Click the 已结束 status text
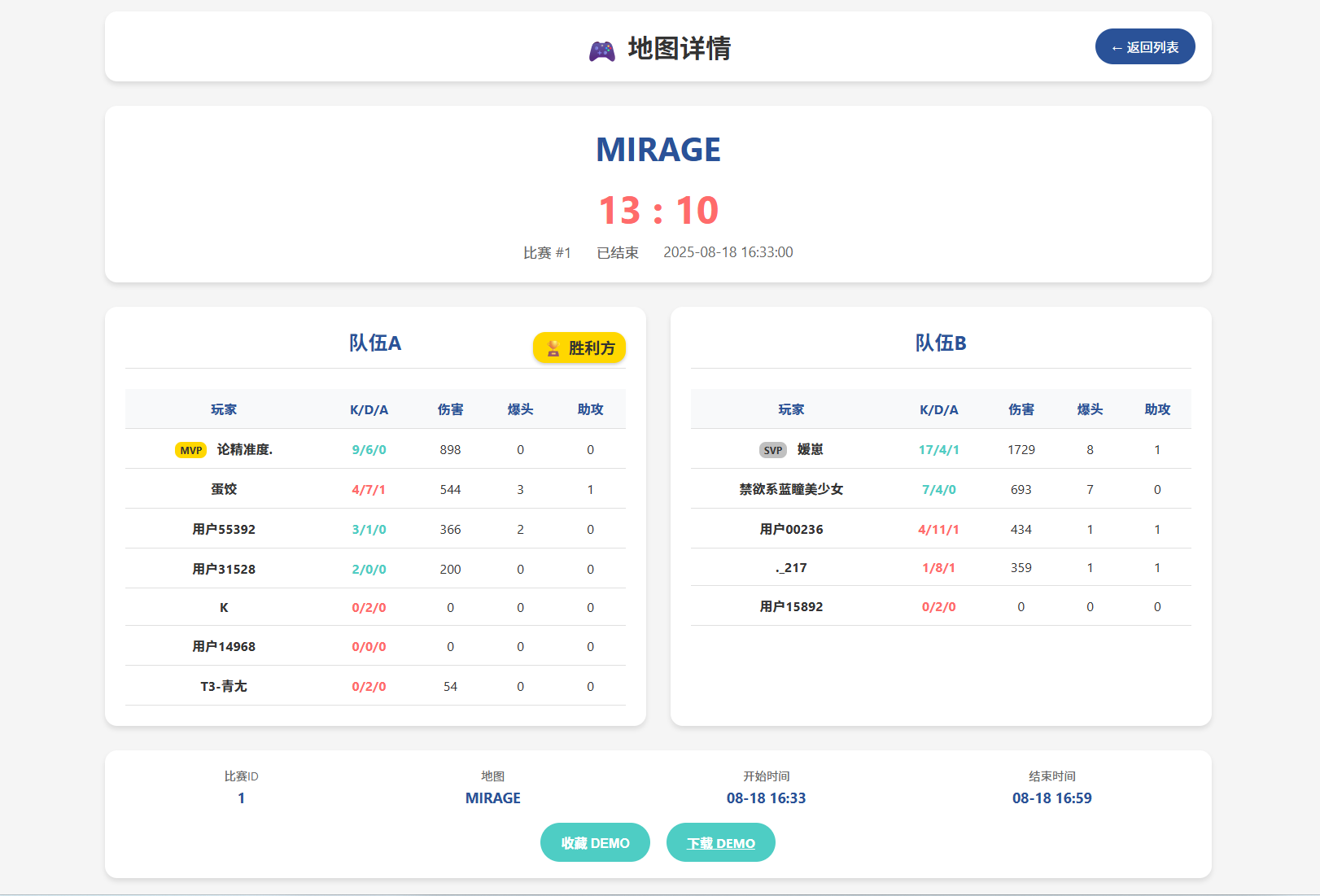Image resolution: width=1320 pixels, height=896 pixels. pyautogui.click(x=618, y=252)
